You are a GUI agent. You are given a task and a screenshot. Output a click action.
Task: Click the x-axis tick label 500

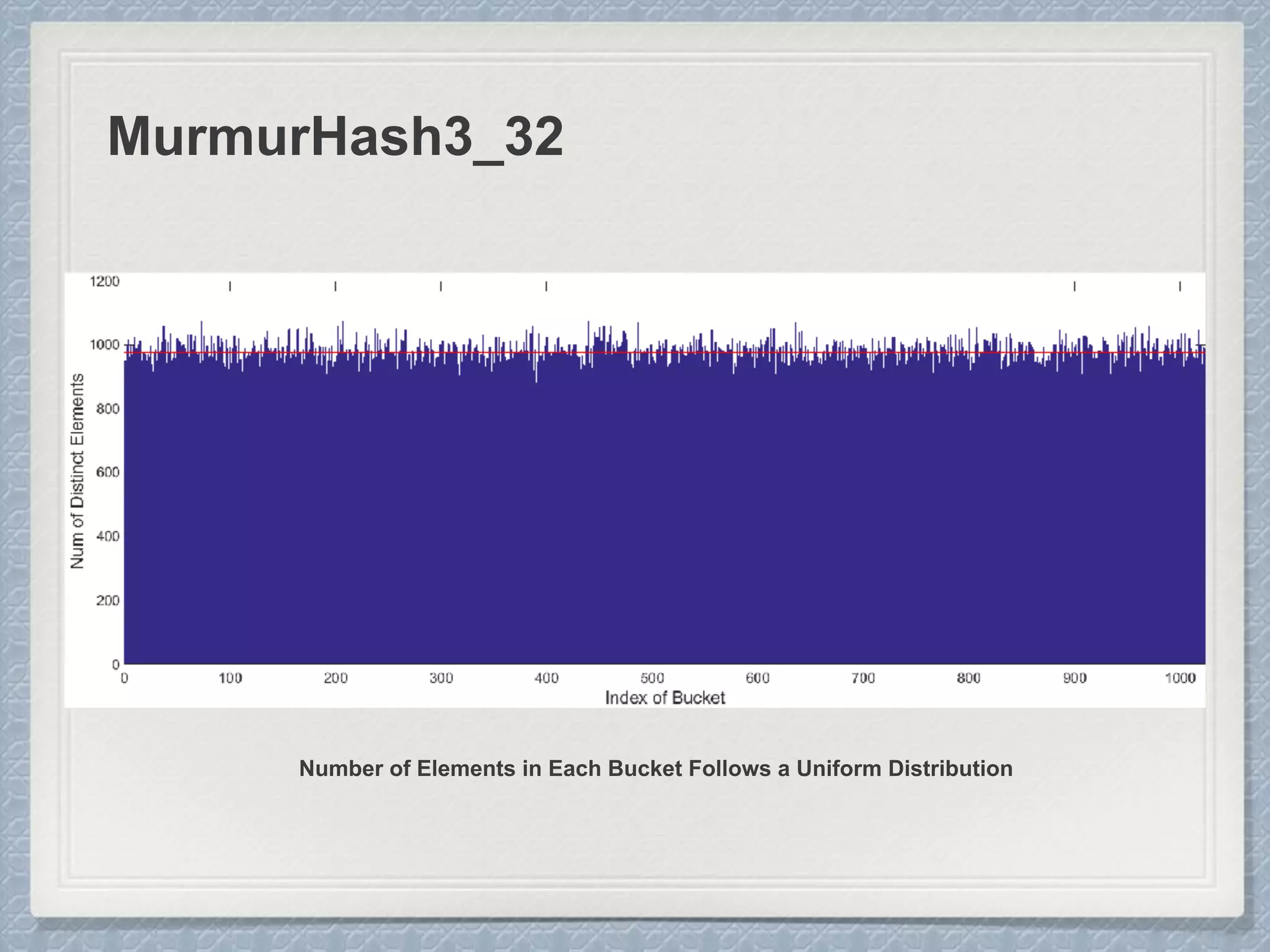click(652, 678)
